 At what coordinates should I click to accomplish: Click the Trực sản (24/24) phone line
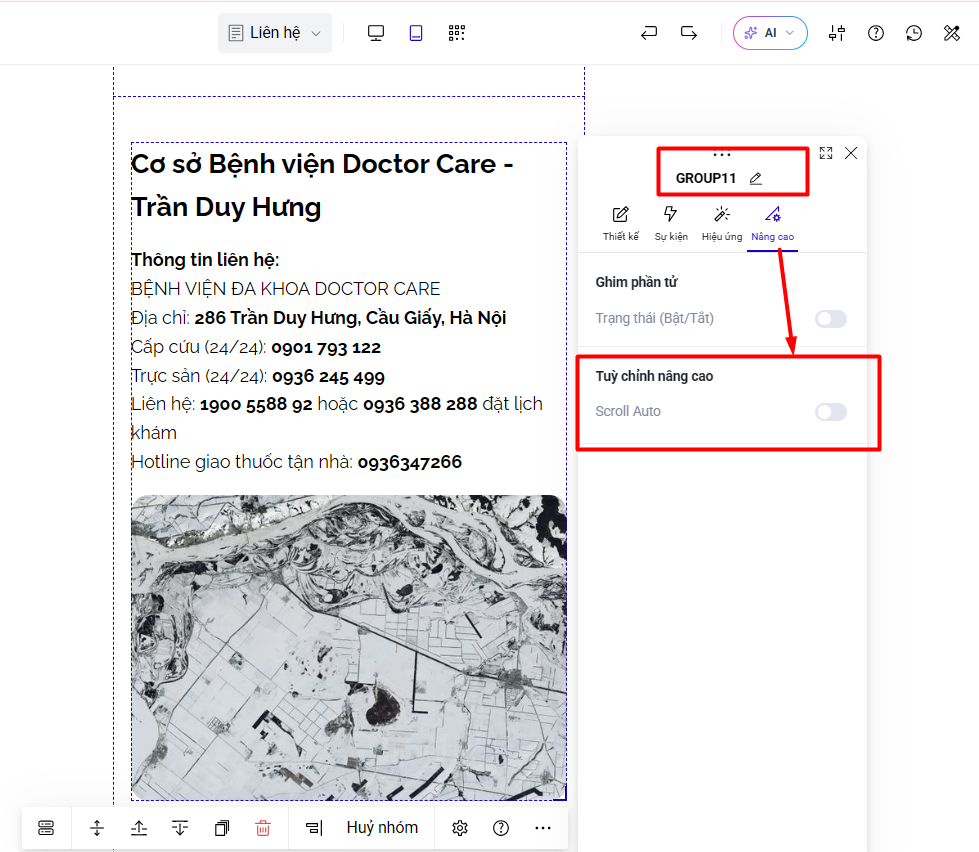[x=258, y=376]
